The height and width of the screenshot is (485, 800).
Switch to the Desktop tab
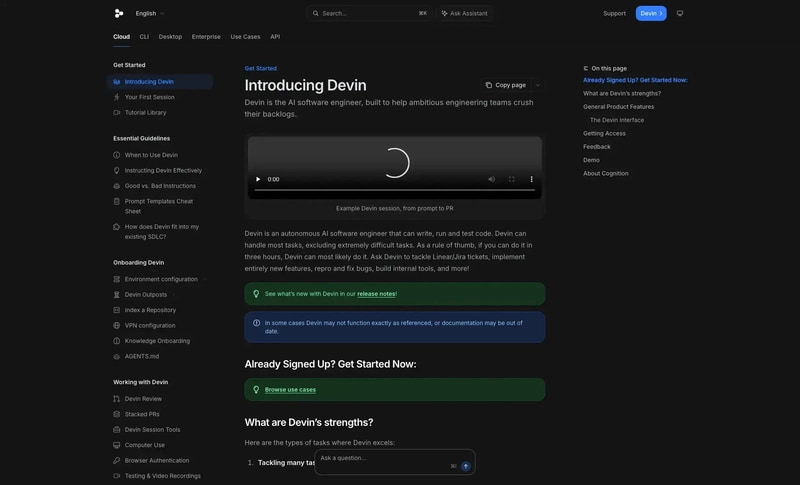(x=170, y=37)
